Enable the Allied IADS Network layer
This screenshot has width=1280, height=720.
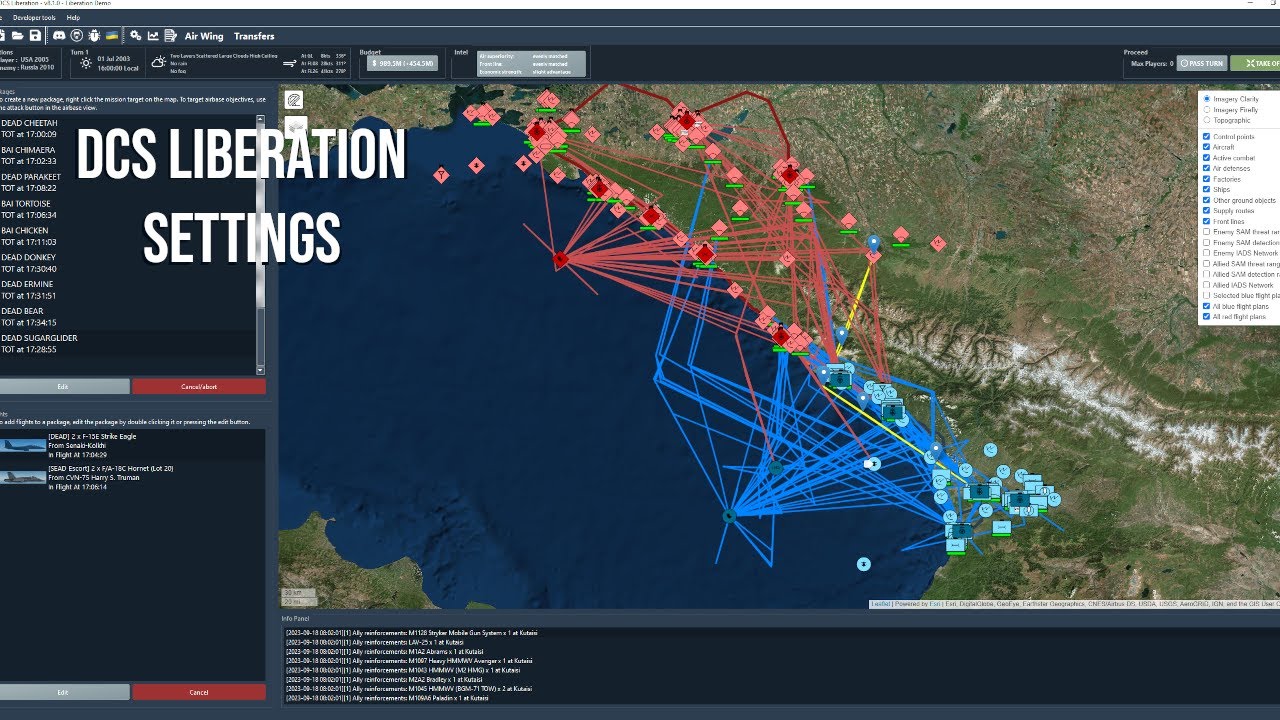pyautogui.click(x=1207, y=285)
